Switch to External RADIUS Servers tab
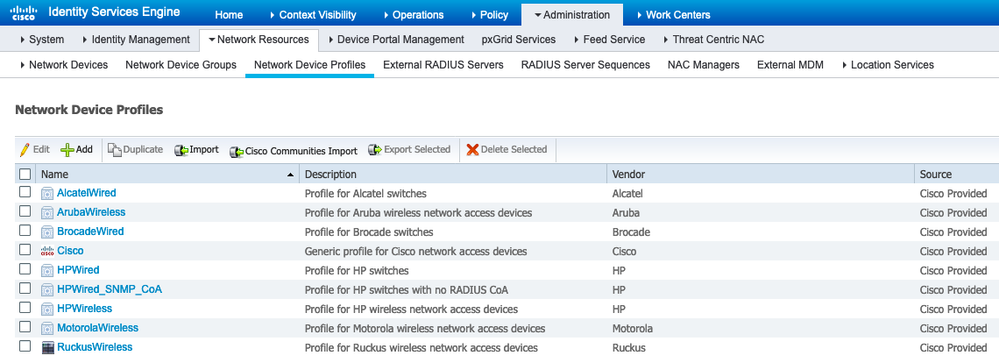The width and height of the screenshot is (999, 364). 443,65
